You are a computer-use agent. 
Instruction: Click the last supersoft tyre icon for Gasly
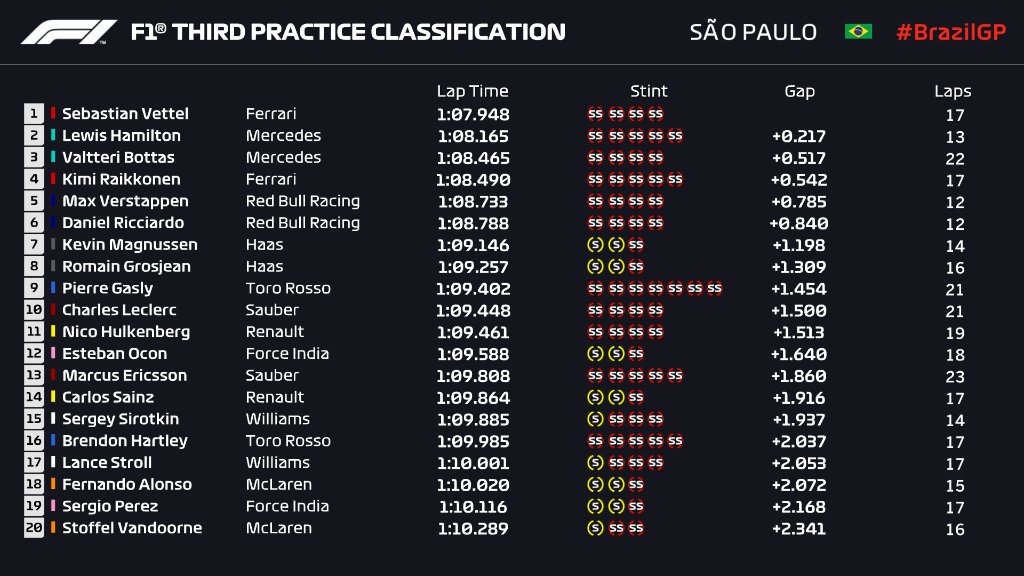[x=714, y=289]
